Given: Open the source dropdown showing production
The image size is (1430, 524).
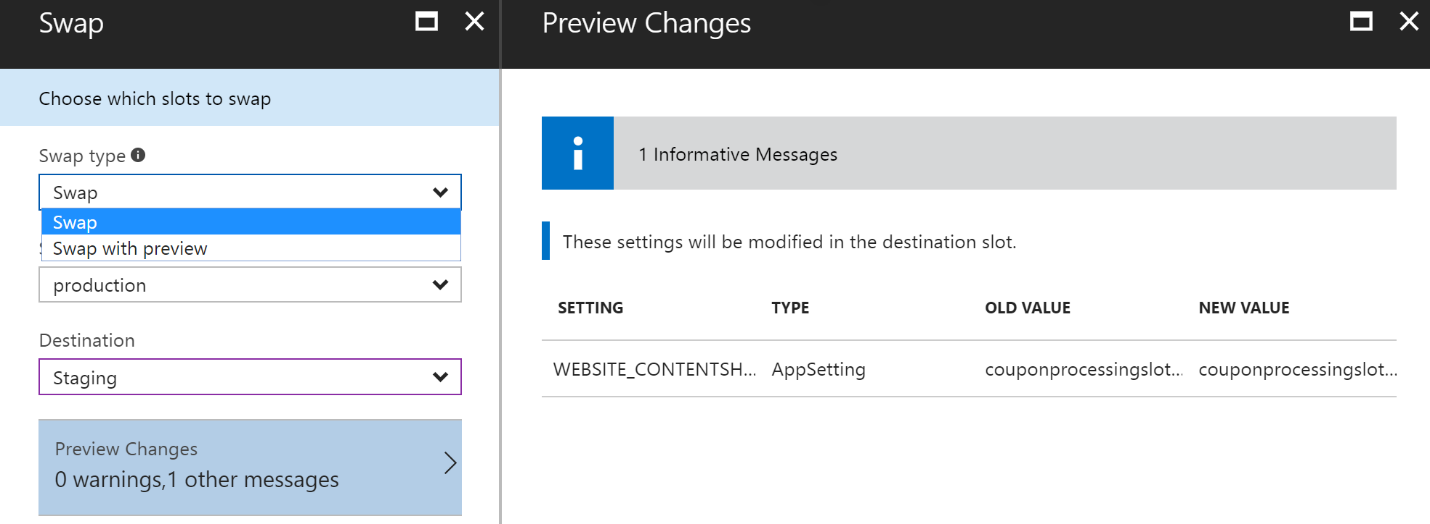Looking at the screenshot, I should click(250, 285).
